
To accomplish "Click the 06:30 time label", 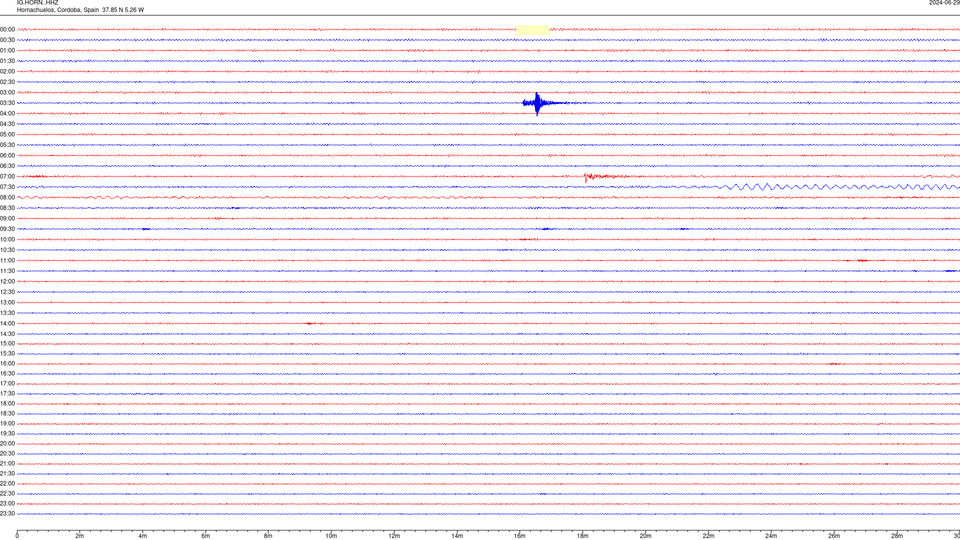I will (x=7, y=166).
